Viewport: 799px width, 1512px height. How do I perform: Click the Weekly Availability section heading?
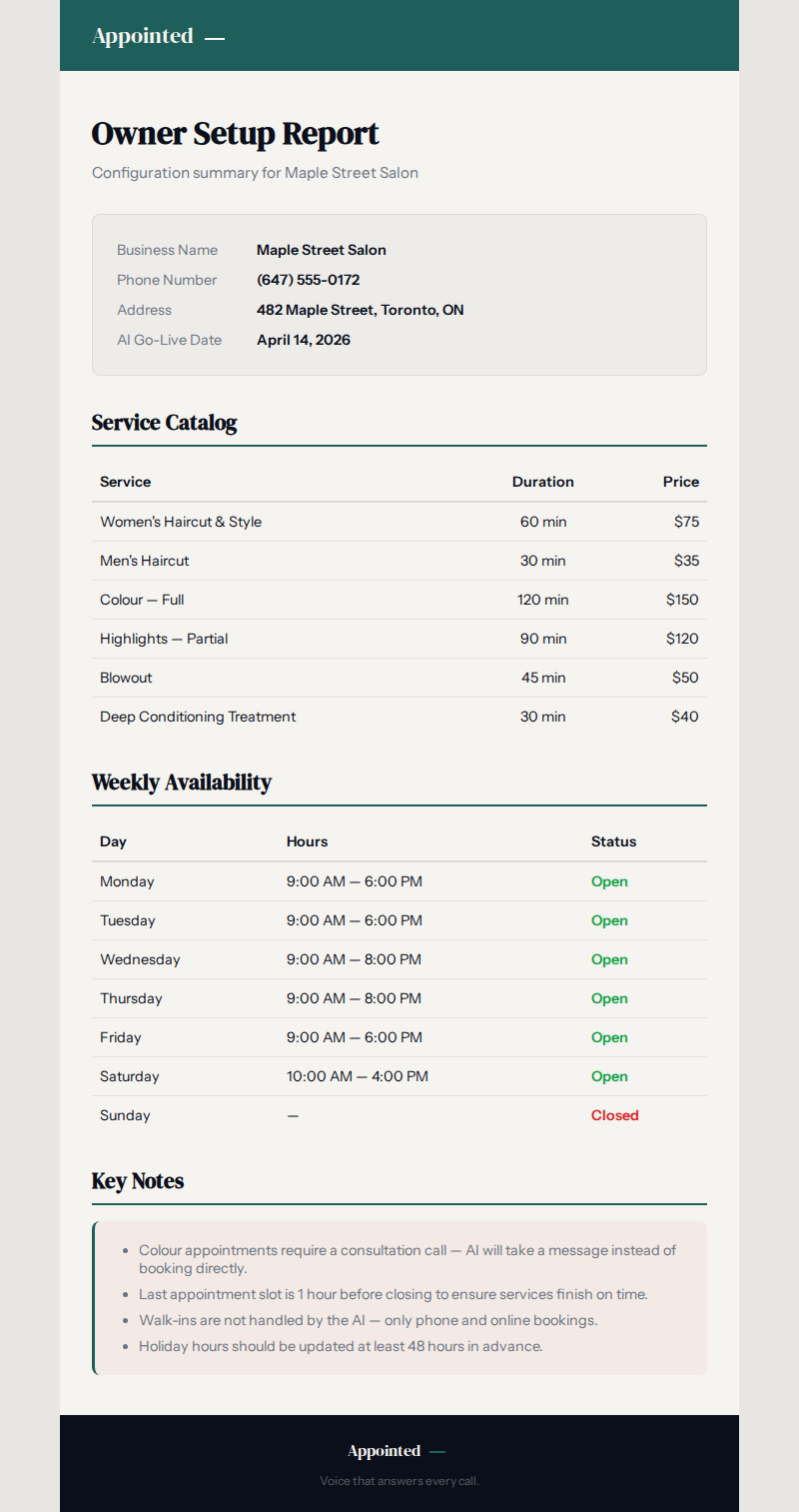[x=182, y=782]
